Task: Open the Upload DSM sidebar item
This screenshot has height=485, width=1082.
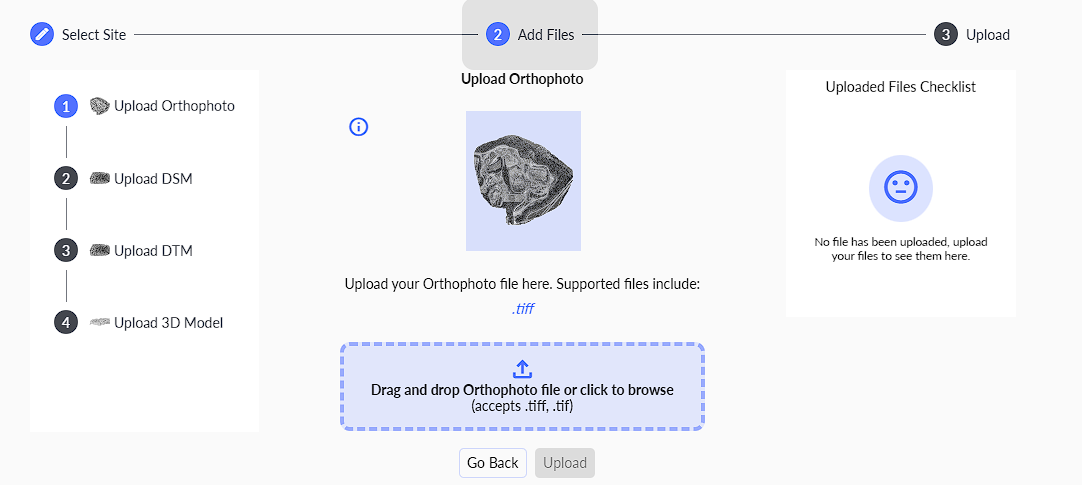Action: click(x=152, y=178)
